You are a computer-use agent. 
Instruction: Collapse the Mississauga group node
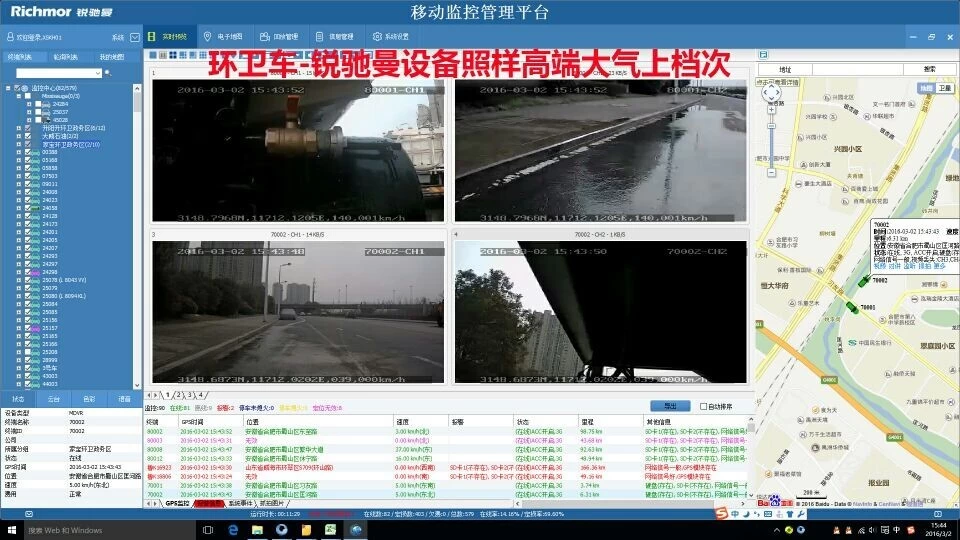19,96
